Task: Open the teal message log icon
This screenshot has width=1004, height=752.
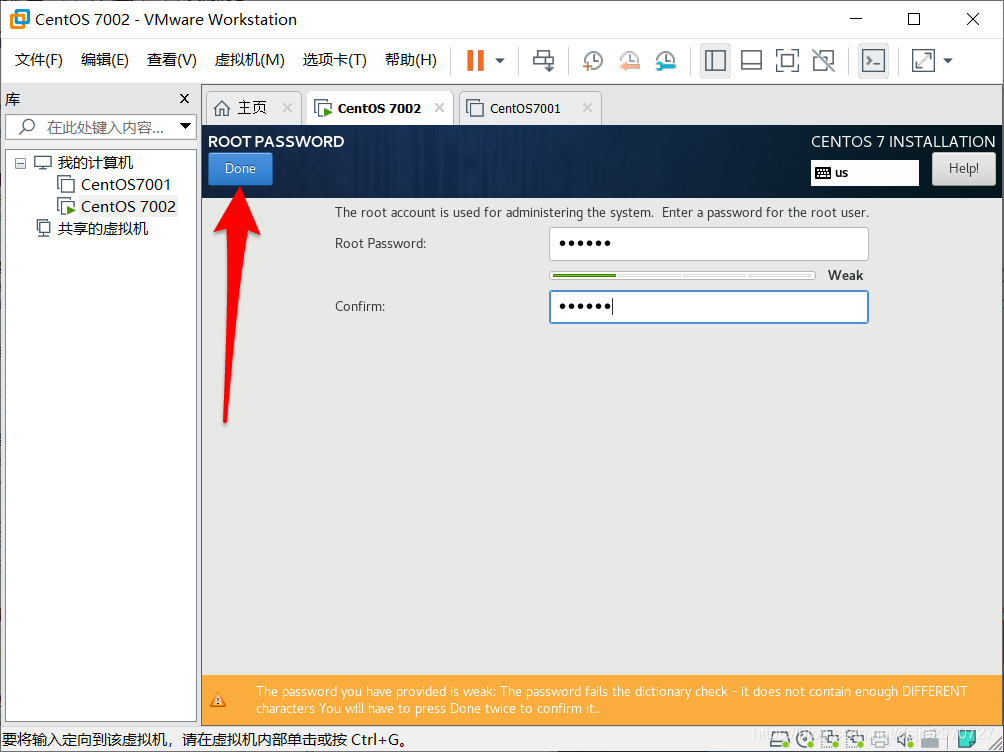Action: pos(966,739)
